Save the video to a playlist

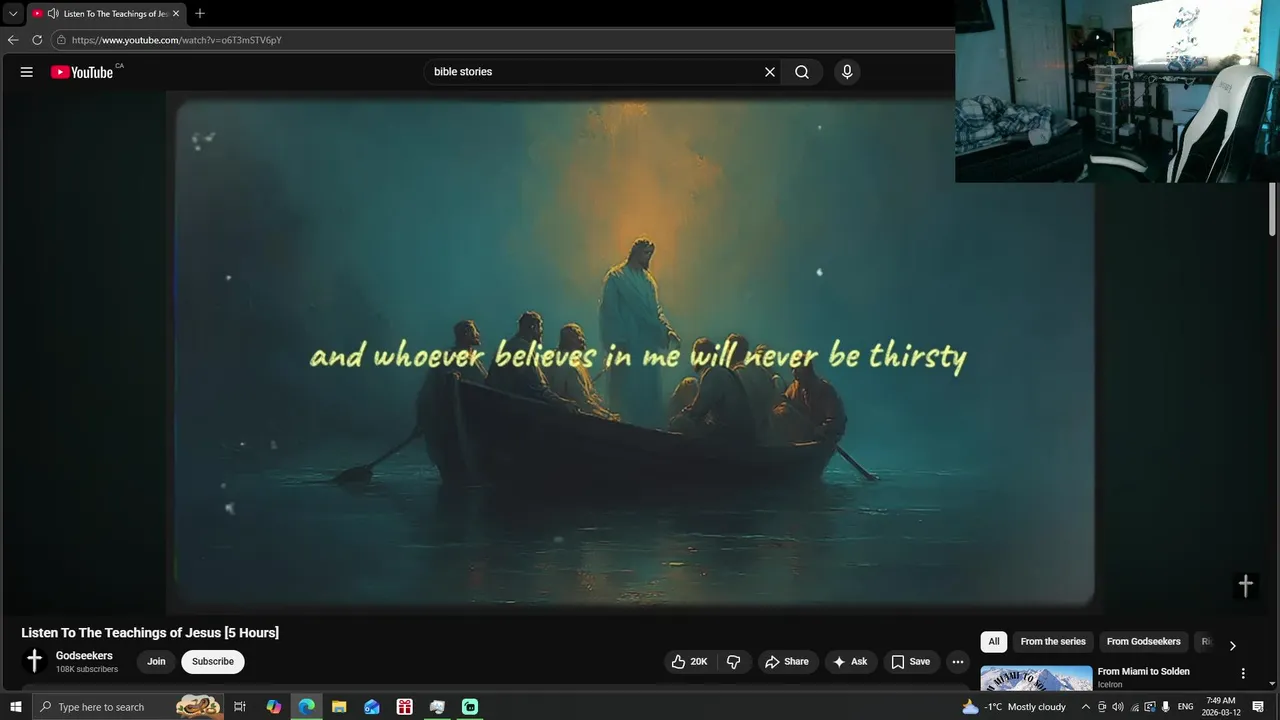(x=910, y=662)
